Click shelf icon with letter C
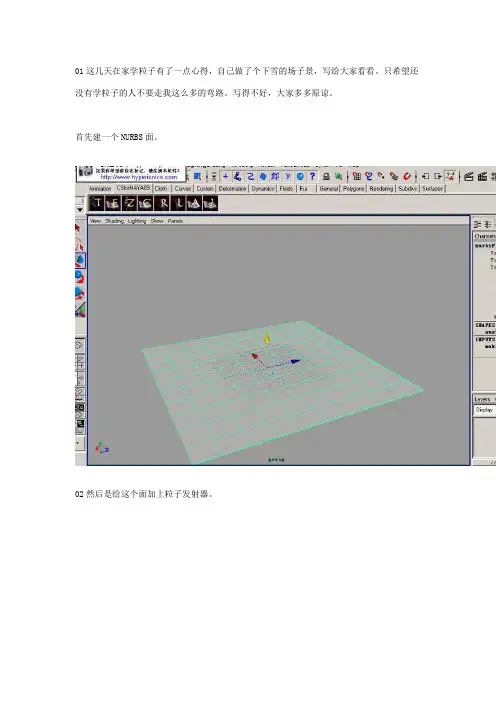 point(145,204)
